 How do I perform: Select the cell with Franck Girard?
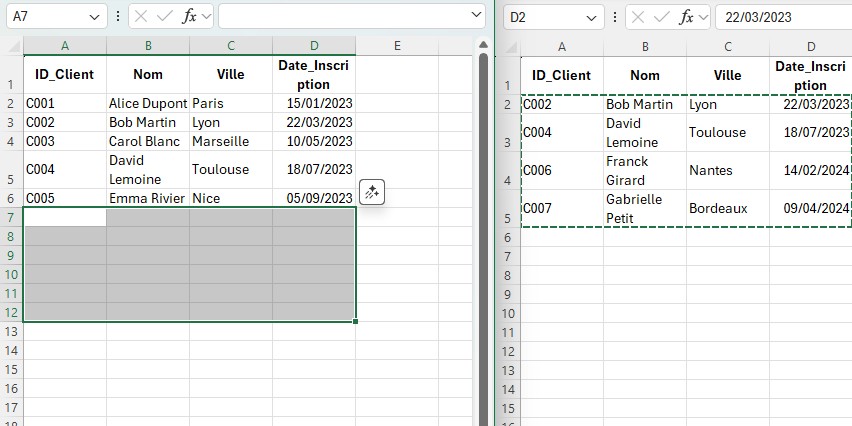tap(644, 170)
